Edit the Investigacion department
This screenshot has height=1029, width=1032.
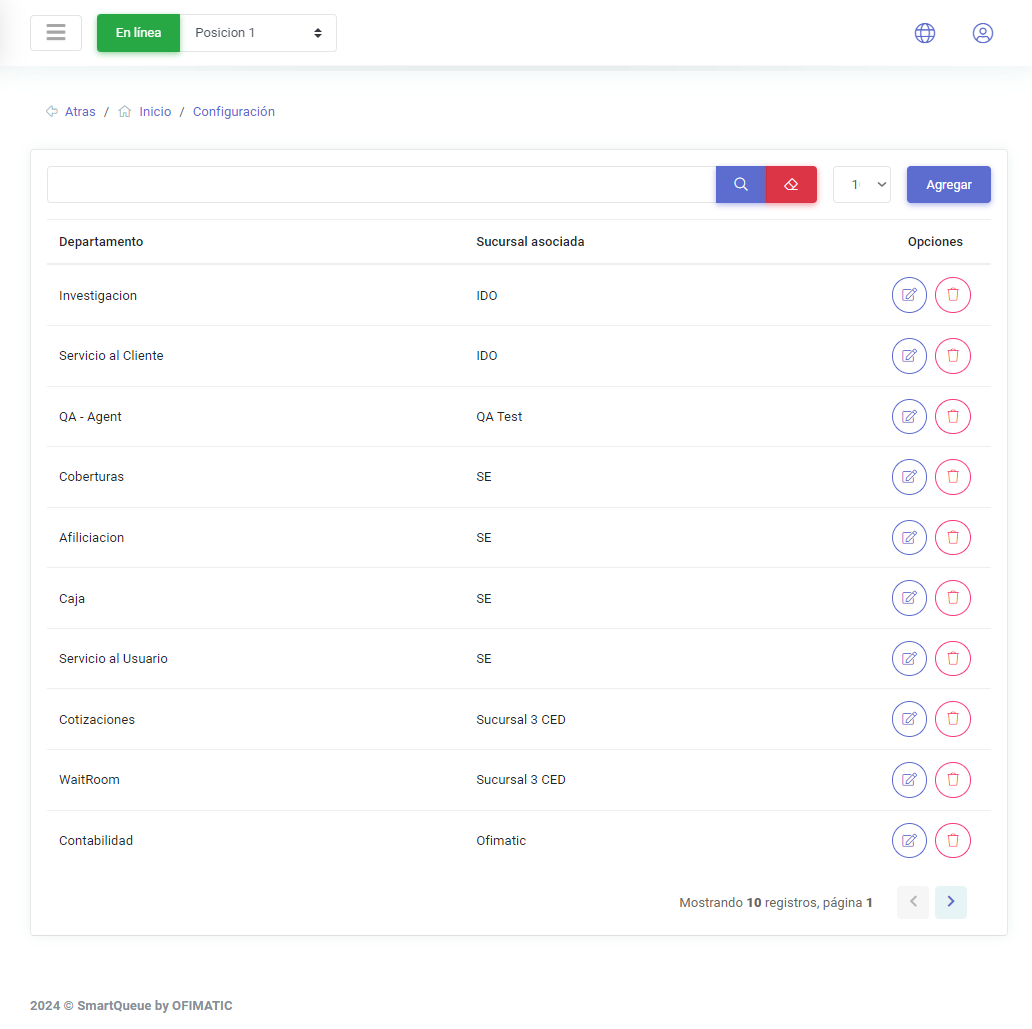[909, 295]
